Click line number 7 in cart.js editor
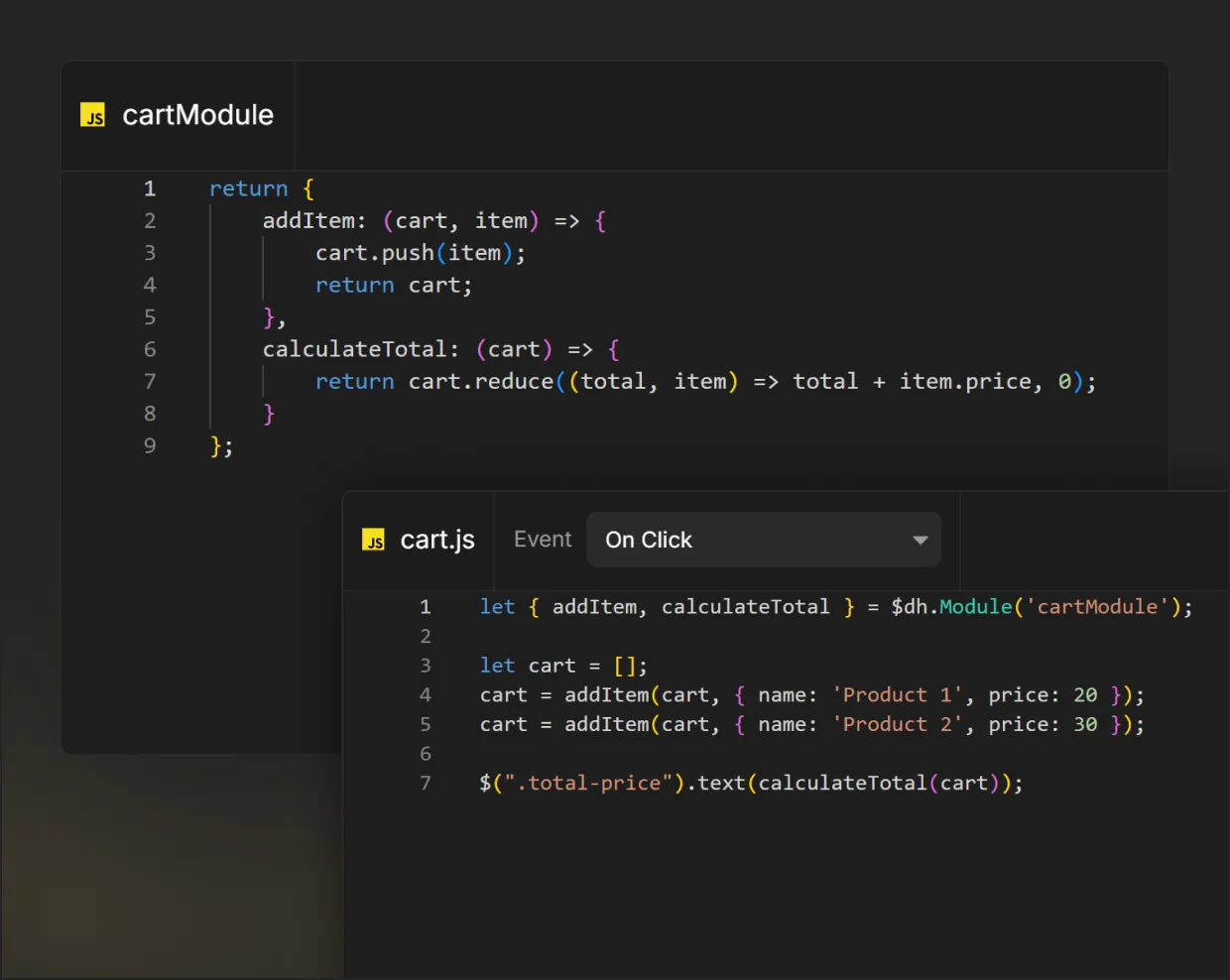The width and height of the screenshot is (1230, 980). tap(426, 783)
